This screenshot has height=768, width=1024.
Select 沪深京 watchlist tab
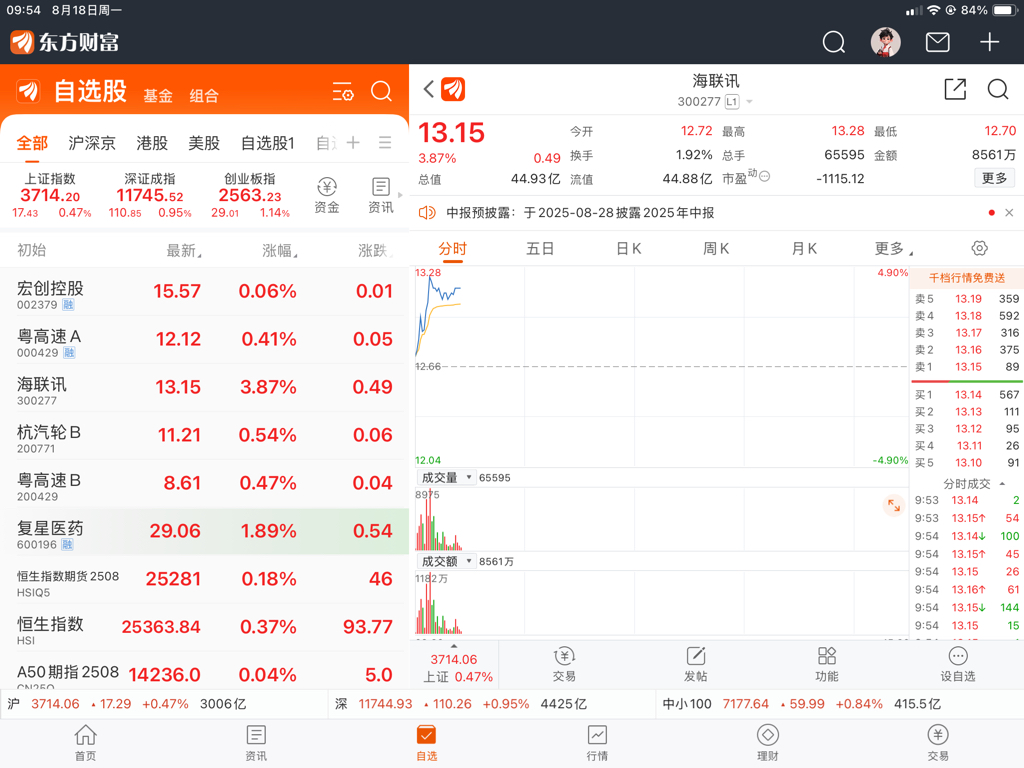92,143
